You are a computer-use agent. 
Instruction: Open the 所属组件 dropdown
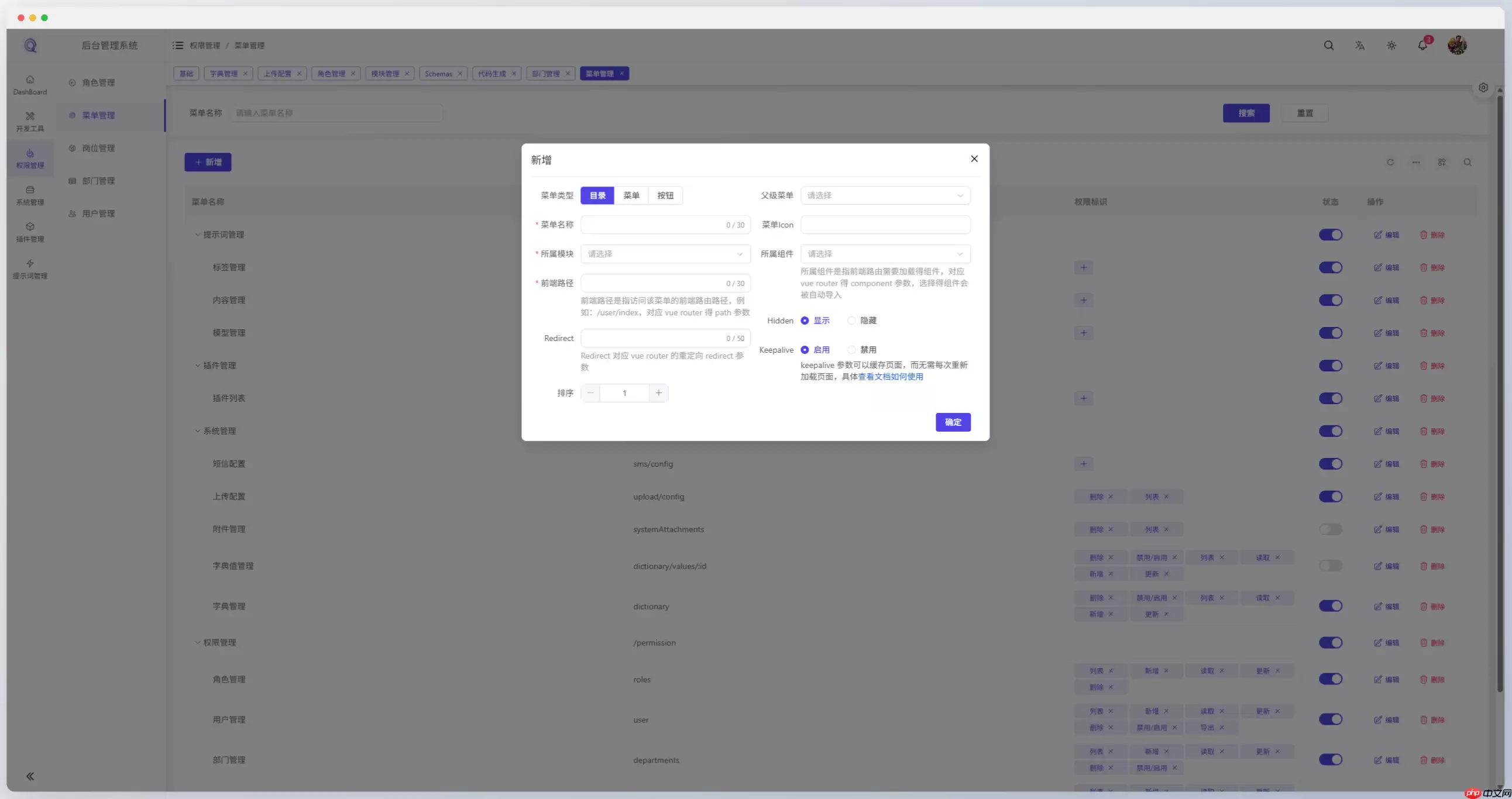885,254
